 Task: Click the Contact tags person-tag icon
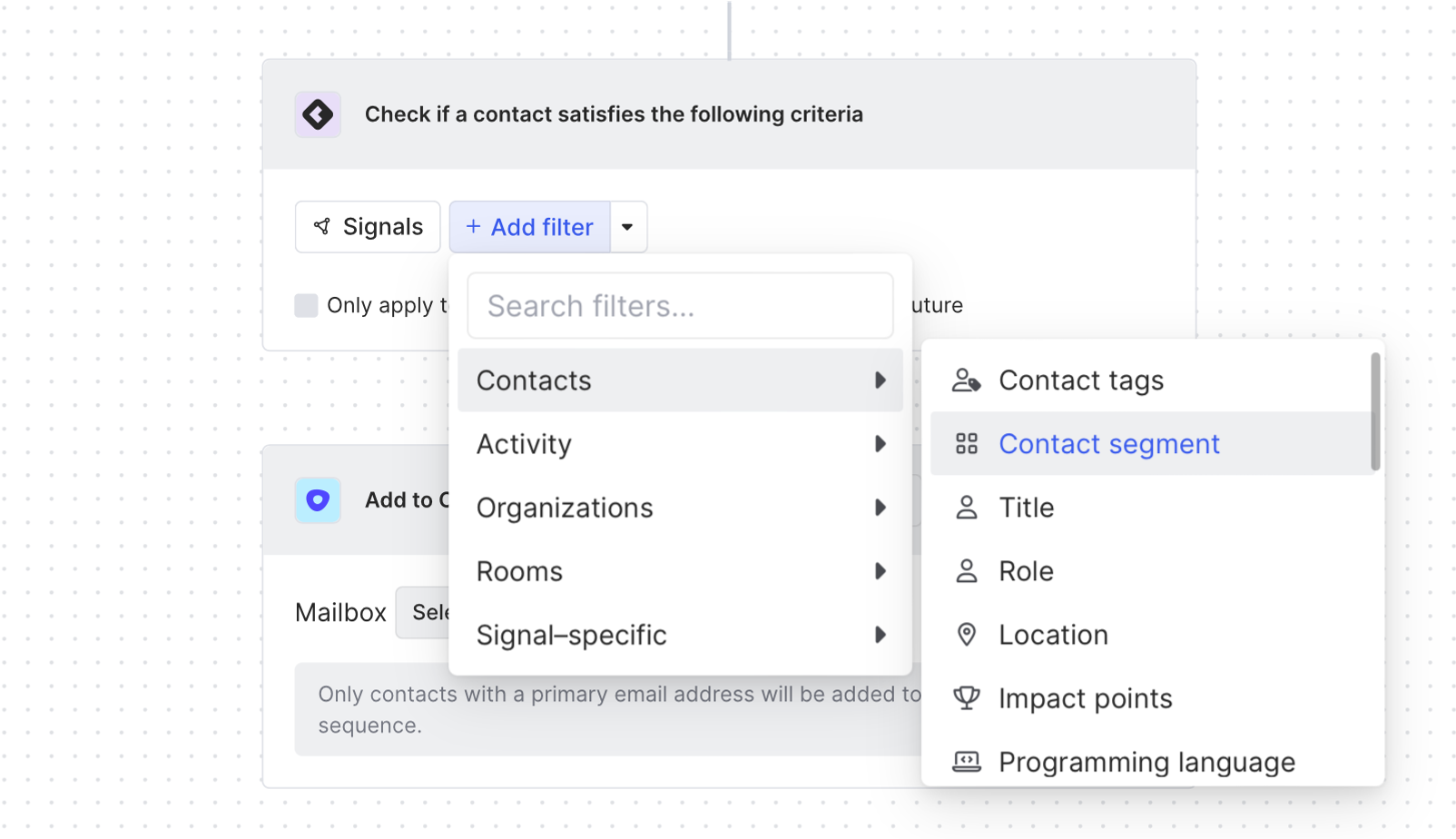966,380
